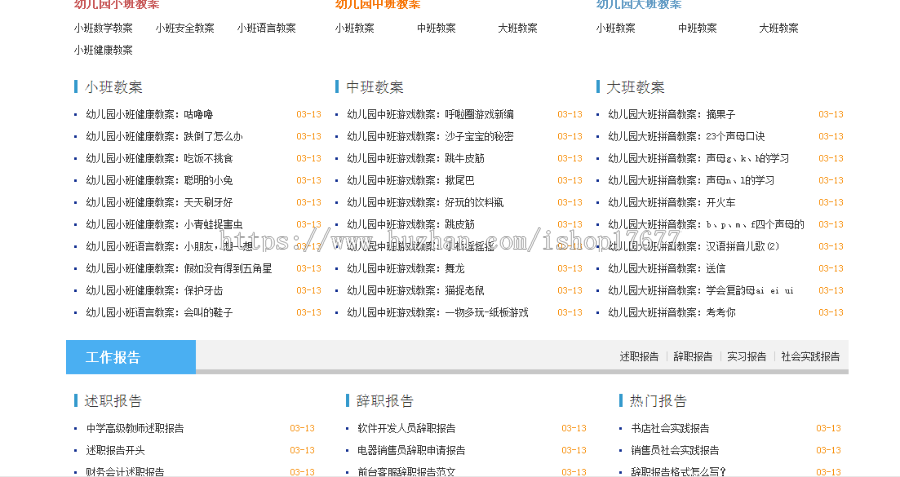The image size is (900, 477).
Task: Click the 03-13 date beside 中学高级教师述职报告
Action: (x=302, y=428)
